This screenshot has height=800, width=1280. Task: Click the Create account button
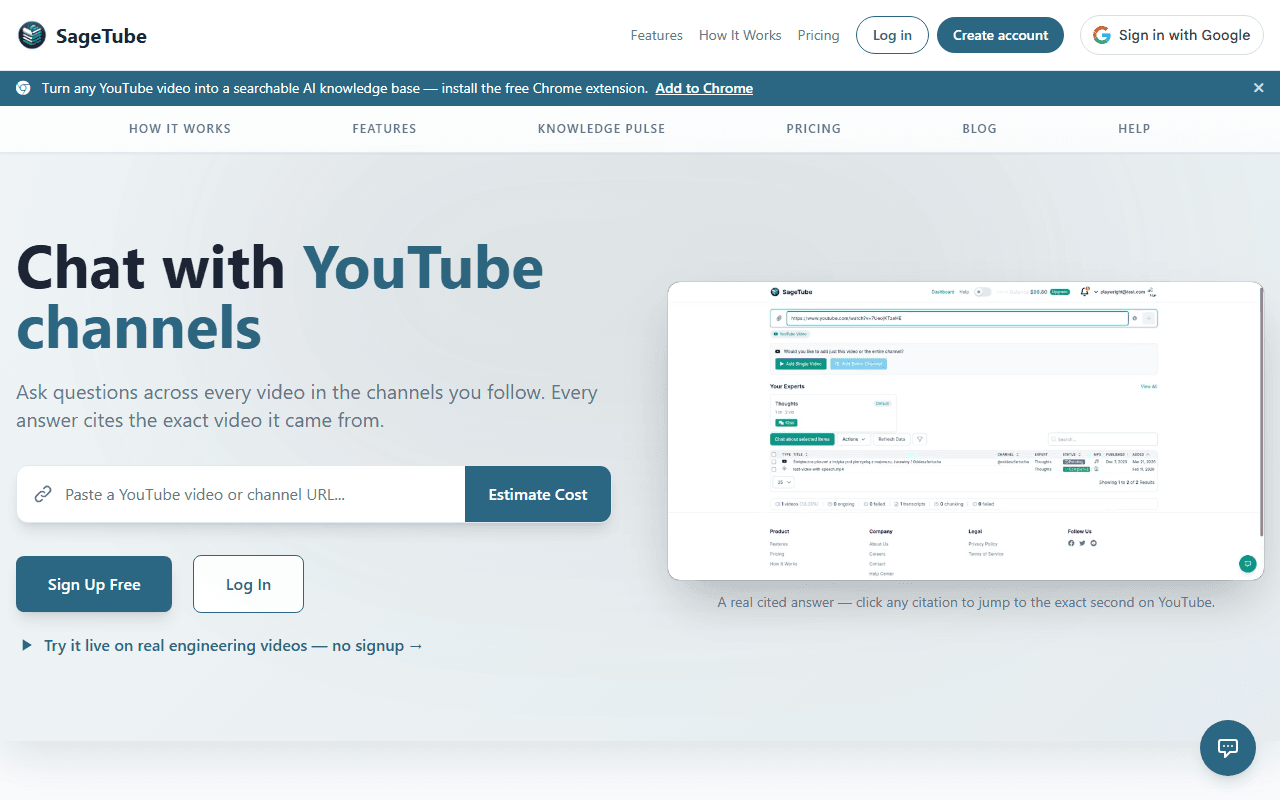(x=1000, y=35)
